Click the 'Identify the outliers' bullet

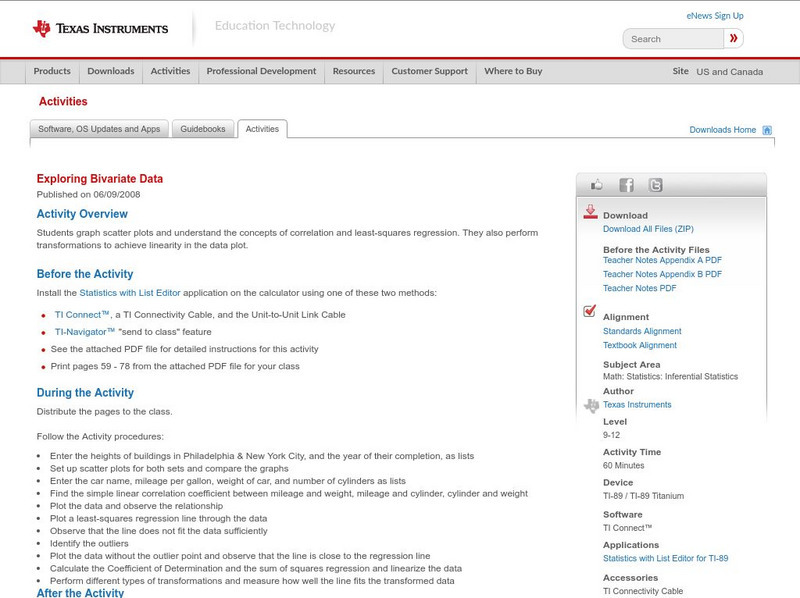(x=89, y=543)
